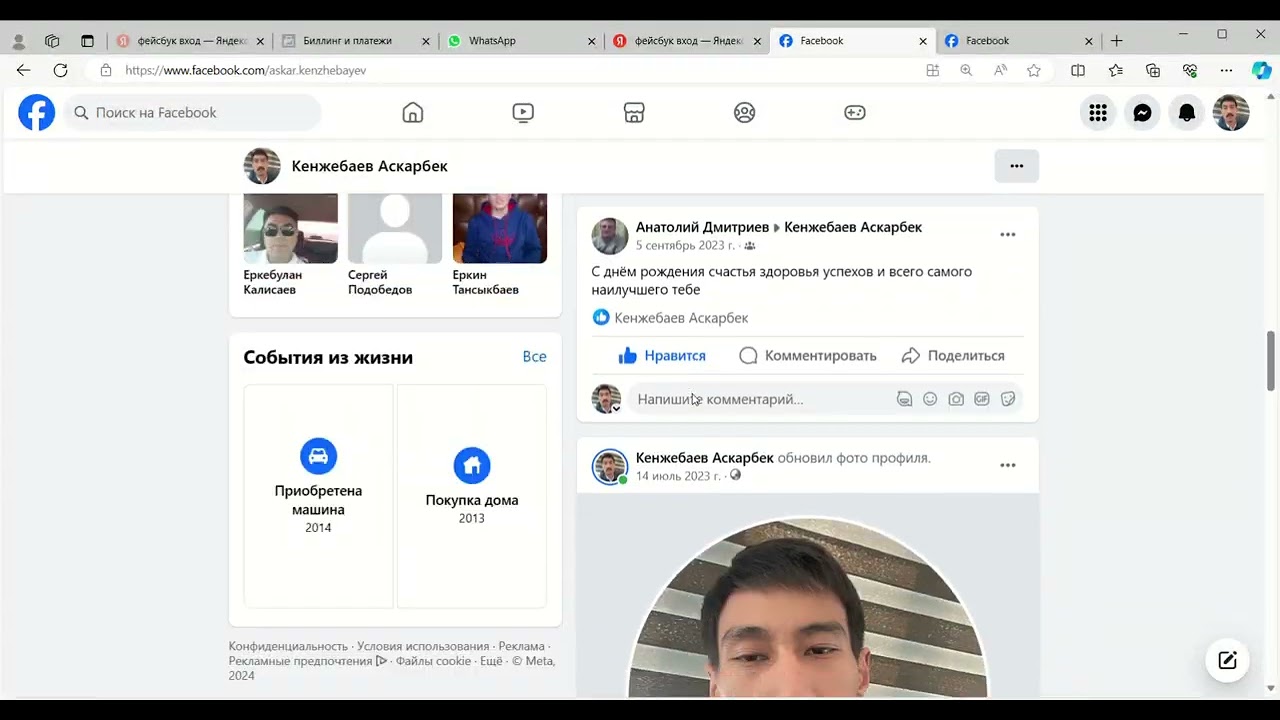Insert a GIF in the comment
This screenshot has width=1280, height=720.
(x=982, y=399)
